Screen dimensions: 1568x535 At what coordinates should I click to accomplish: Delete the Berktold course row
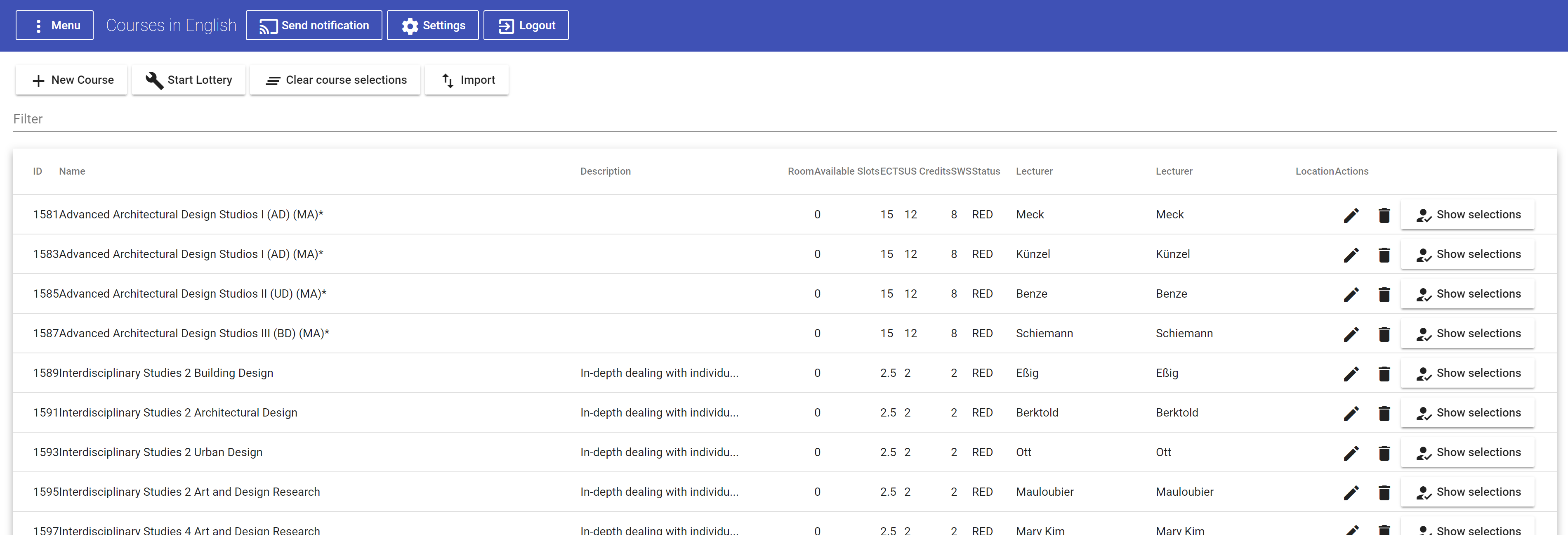1384,413
